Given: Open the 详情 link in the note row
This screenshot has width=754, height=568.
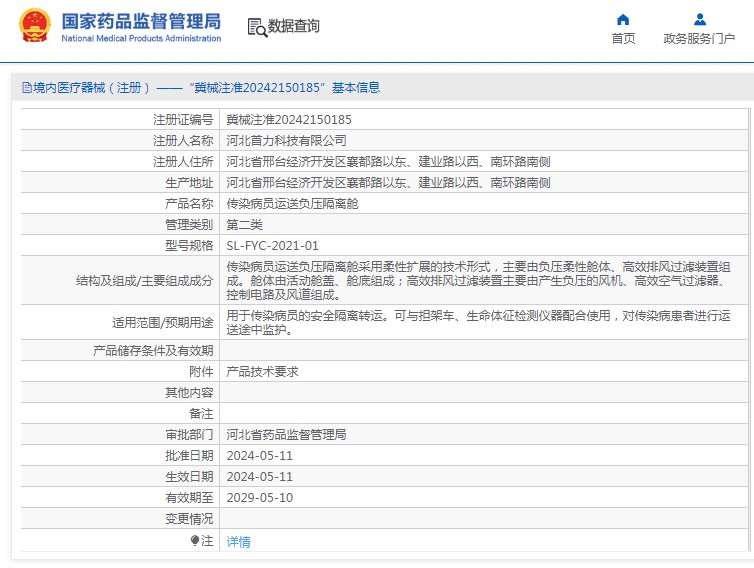Looking at the screenshot, I should (x=239, y=542).
